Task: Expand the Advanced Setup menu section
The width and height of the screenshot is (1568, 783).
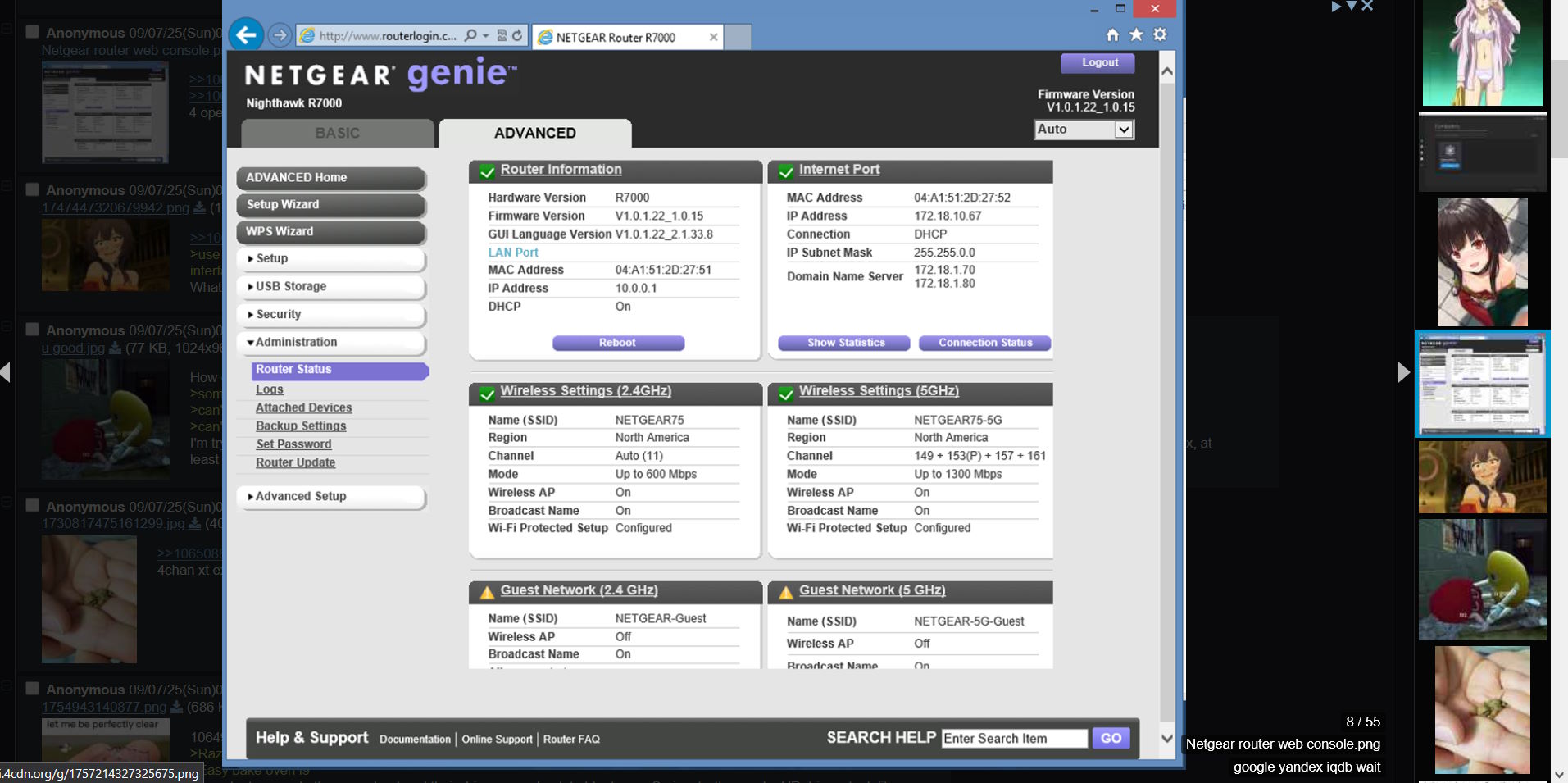Action: tap(331, 496)
